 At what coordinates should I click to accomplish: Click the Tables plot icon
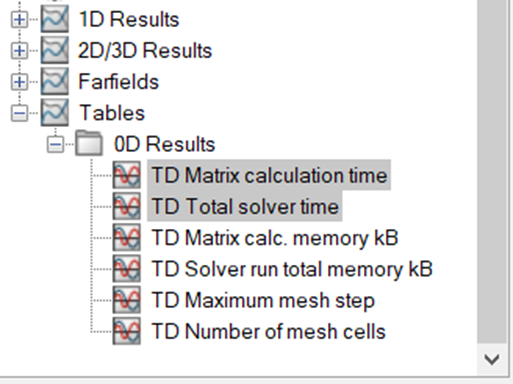55,113
